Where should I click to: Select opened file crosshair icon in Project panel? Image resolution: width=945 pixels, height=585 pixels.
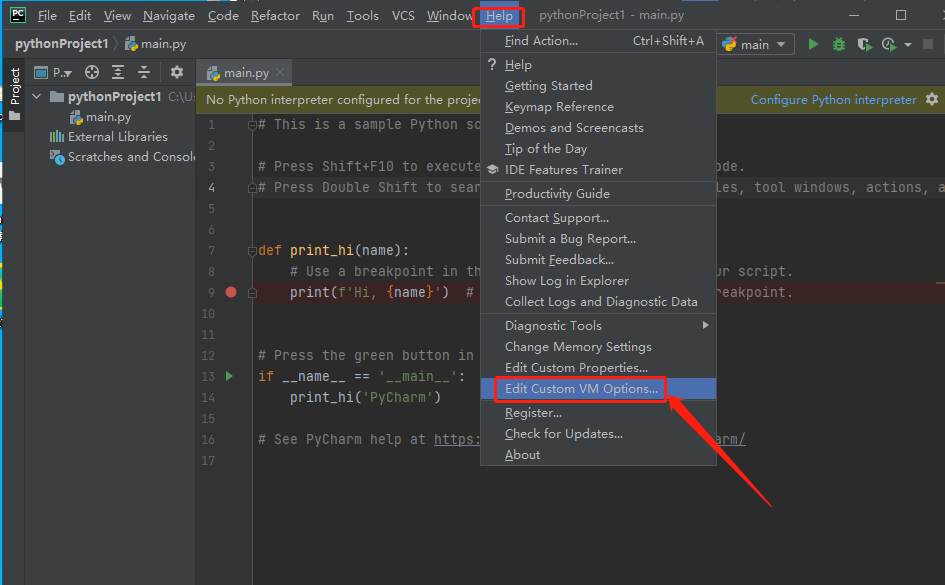92,72
